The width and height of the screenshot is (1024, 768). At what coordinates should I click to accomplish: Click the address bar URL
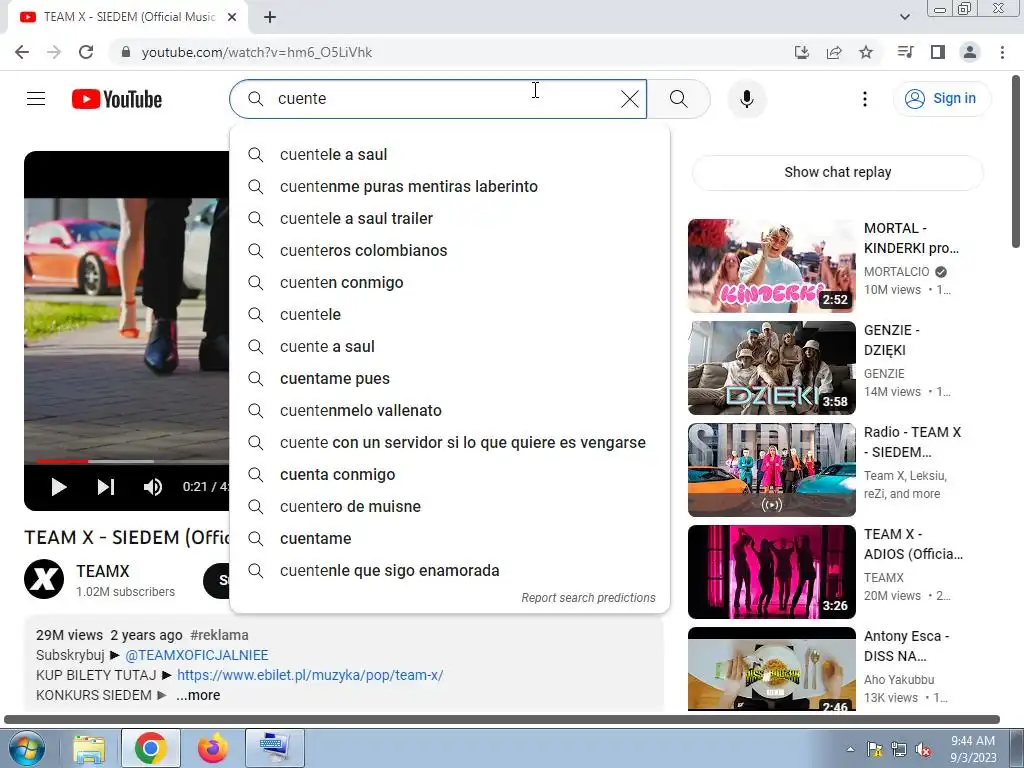click(x=257, y=52)
